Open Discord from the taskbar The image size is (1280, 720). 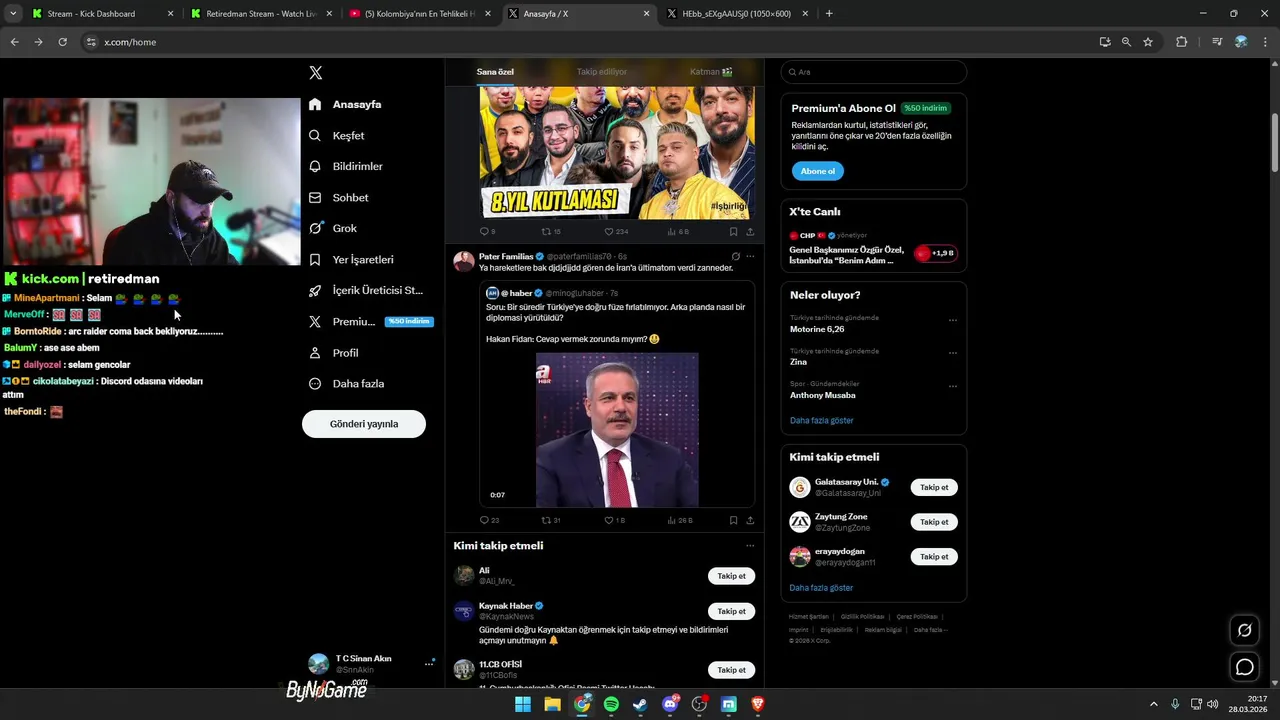(670, 704)
